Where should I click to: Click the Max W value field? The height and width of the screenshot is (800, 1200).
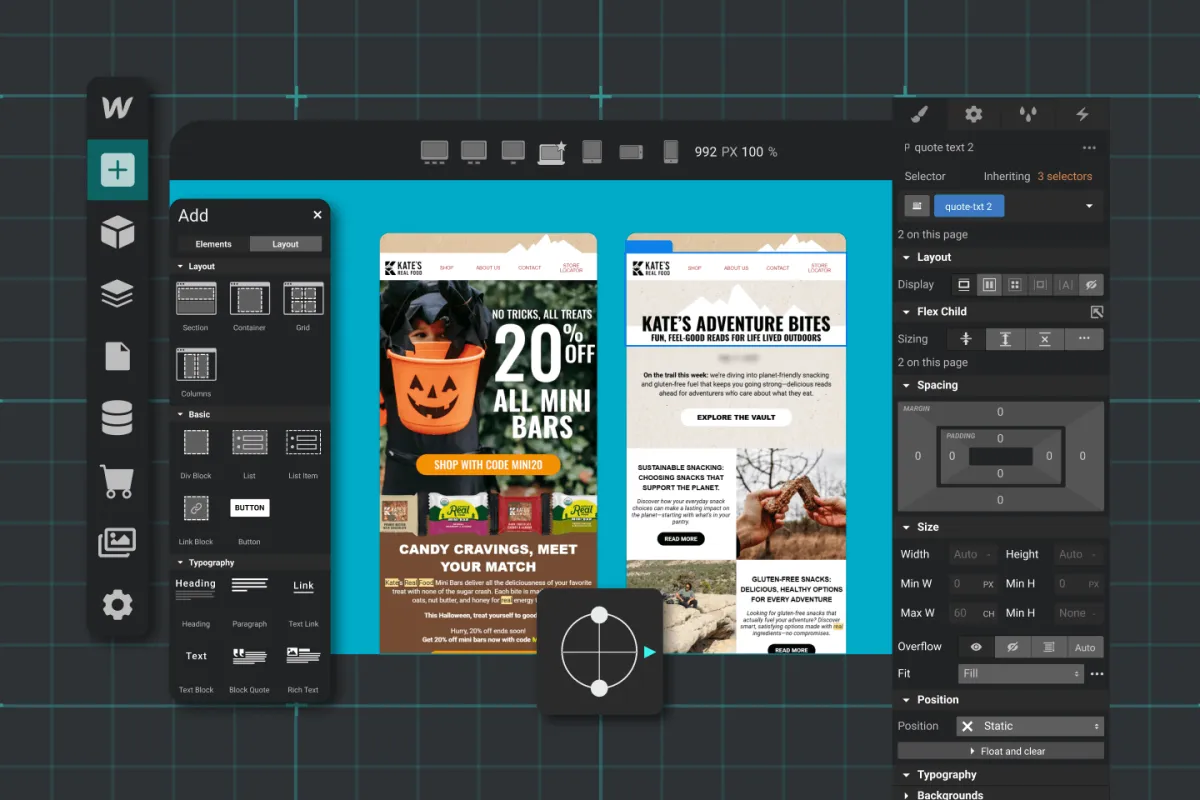(972, 613)
